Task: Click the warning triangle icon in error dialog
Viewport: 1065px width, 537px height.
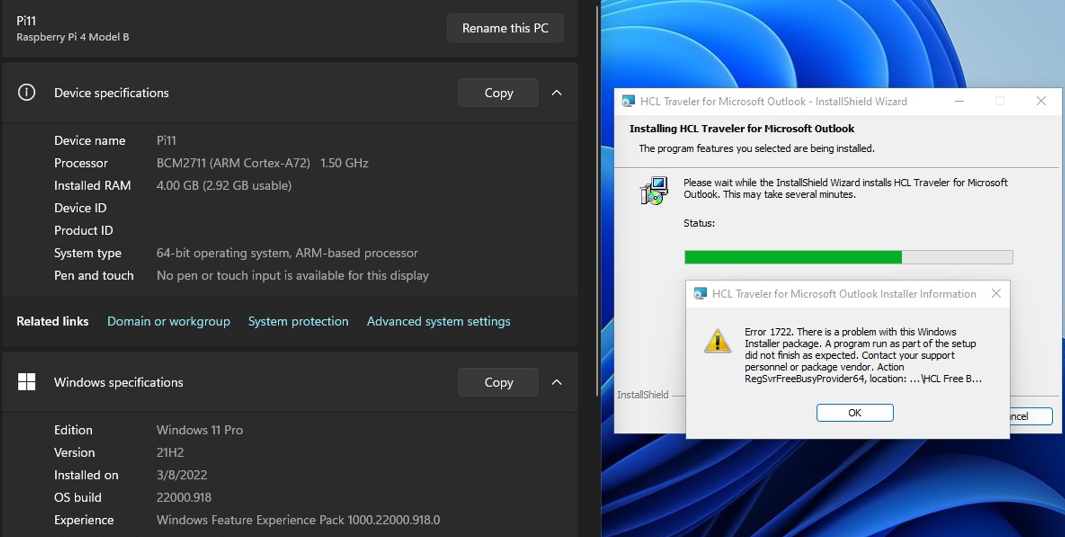Action: click(x=717, y=341)
